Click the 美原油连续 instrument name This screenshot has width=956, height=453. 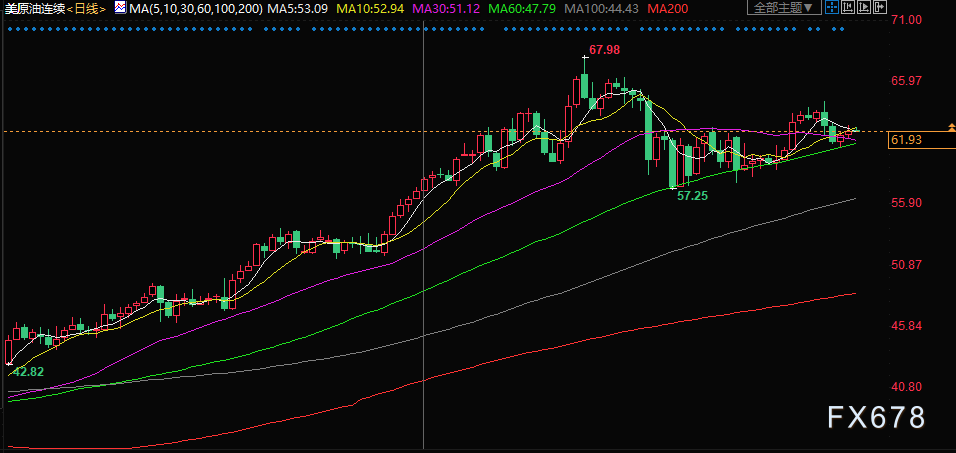(35, 9)
